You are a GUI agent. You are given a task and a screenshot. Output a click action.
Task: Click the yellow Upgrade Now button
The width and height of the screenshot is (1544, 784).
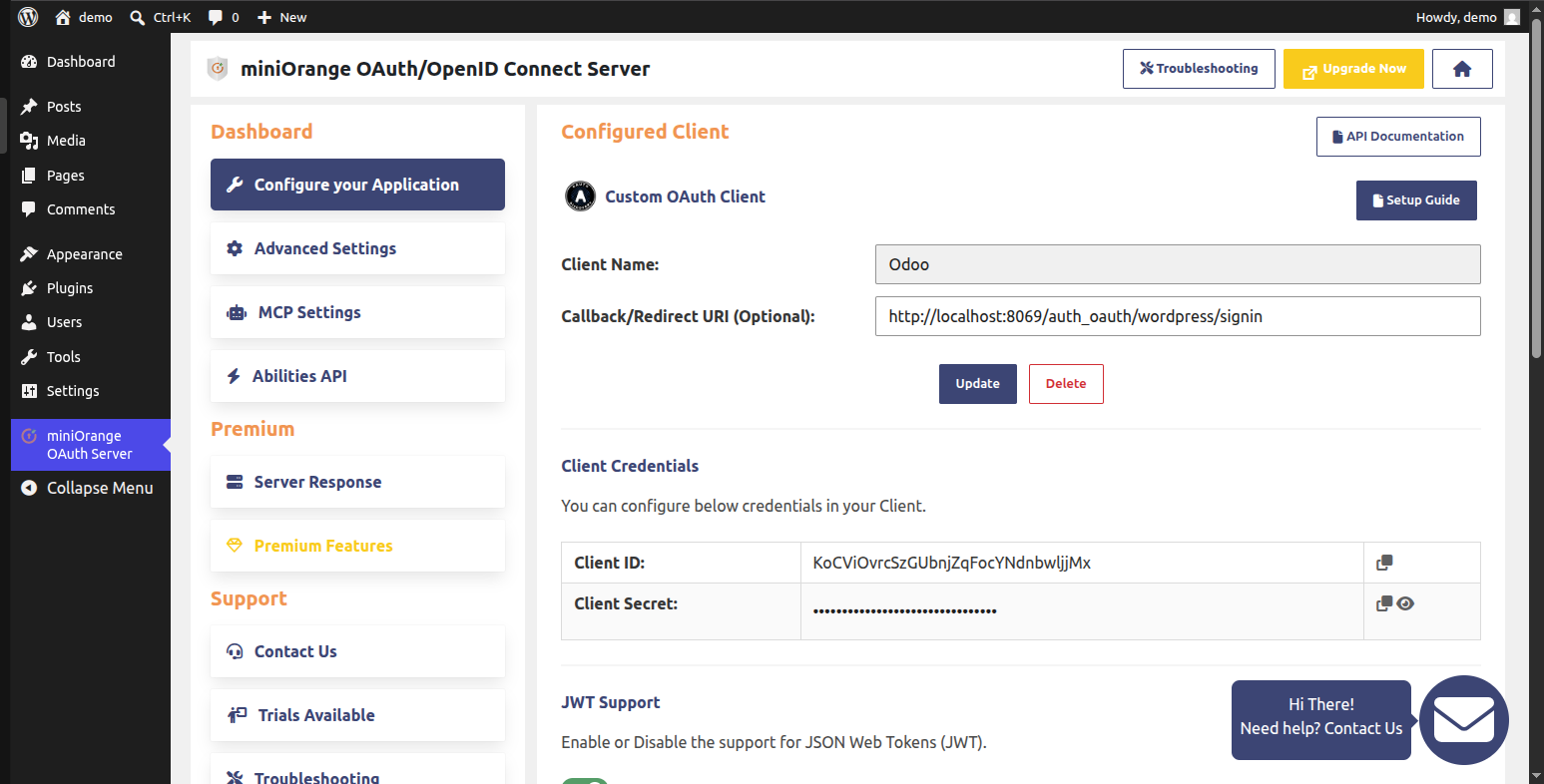[1353, 69]
